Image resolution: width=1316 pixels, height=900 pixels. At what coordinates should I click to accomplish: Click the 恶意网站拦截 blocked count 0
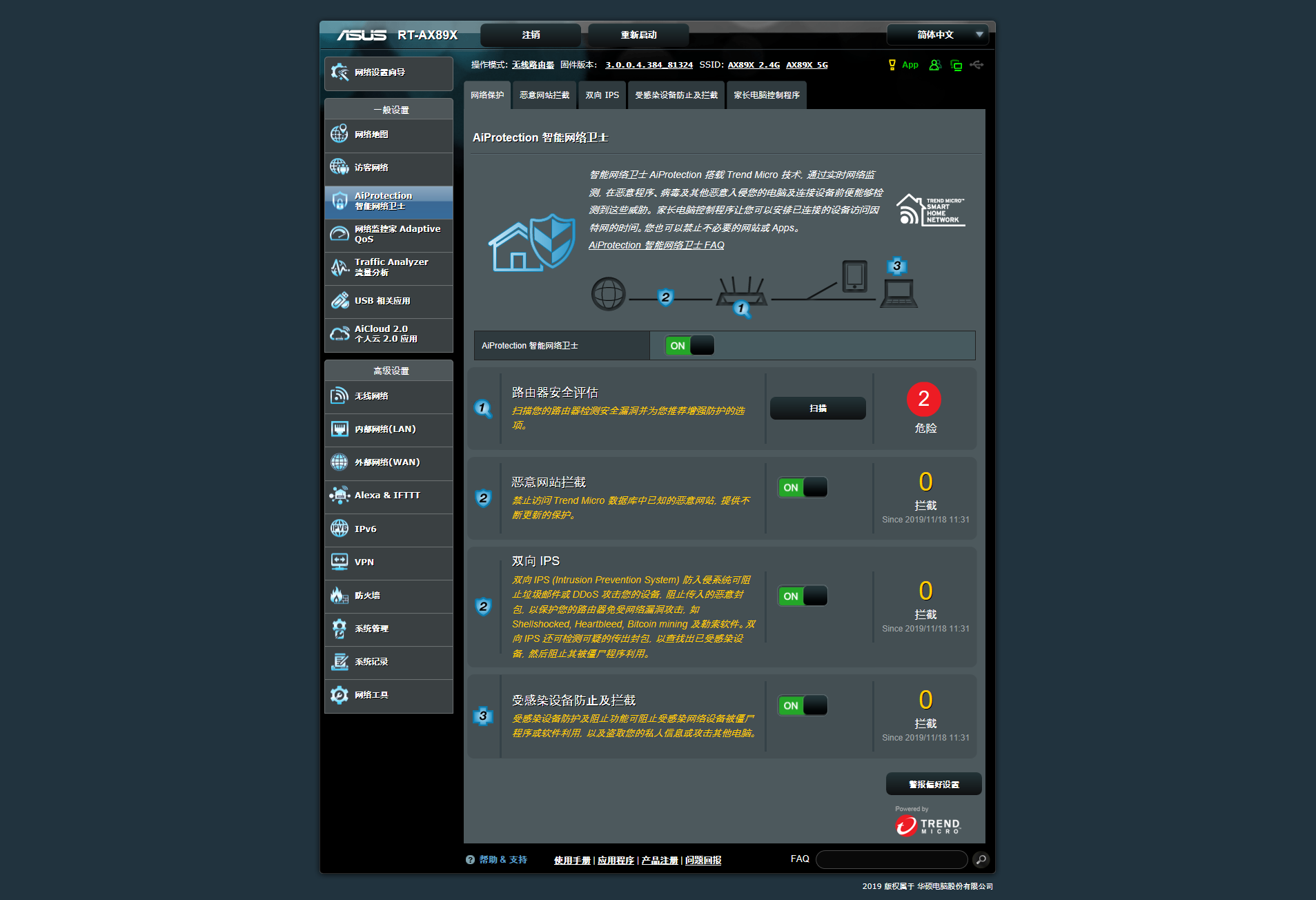click(x=925, y=482)
